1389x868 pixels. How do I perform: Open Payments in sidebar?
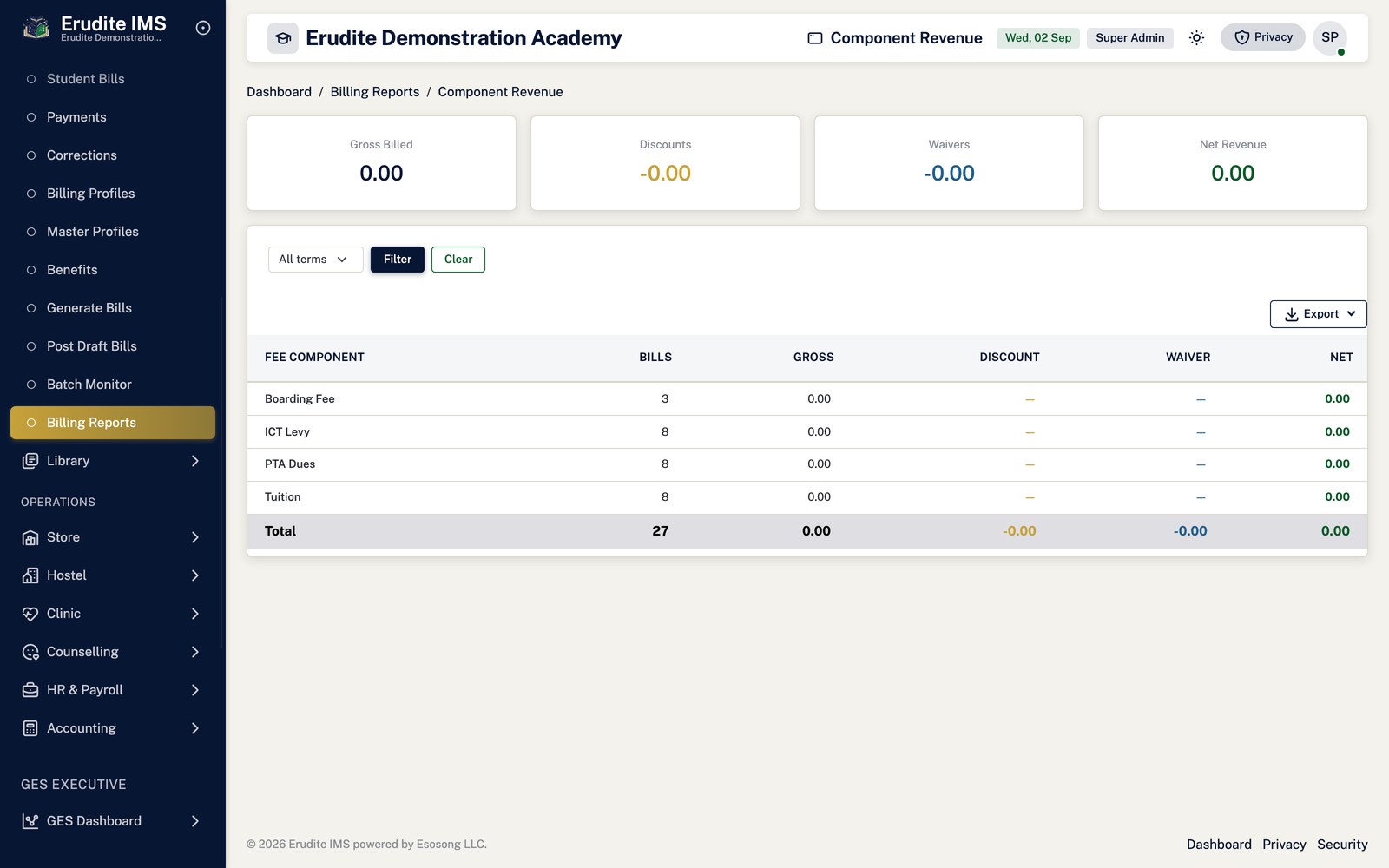pyautogui.click(x=113, y=117)
